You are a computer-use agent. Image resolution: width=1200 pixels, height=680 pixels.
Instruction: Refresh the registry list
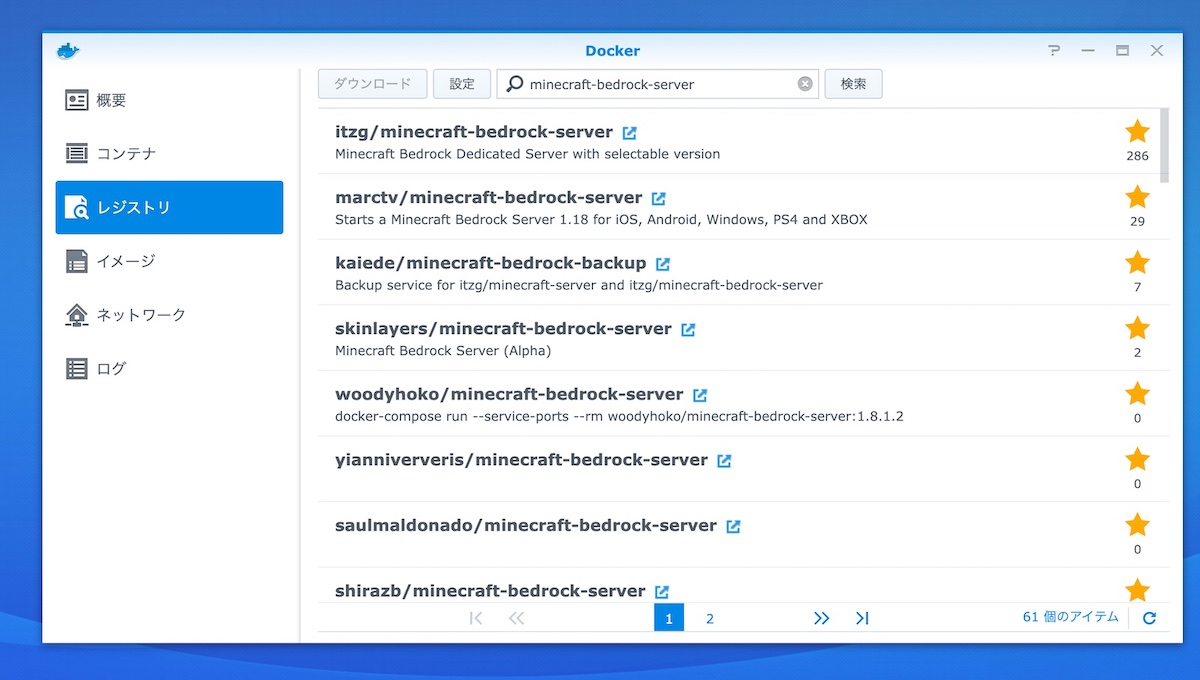tap(1149, 618)
